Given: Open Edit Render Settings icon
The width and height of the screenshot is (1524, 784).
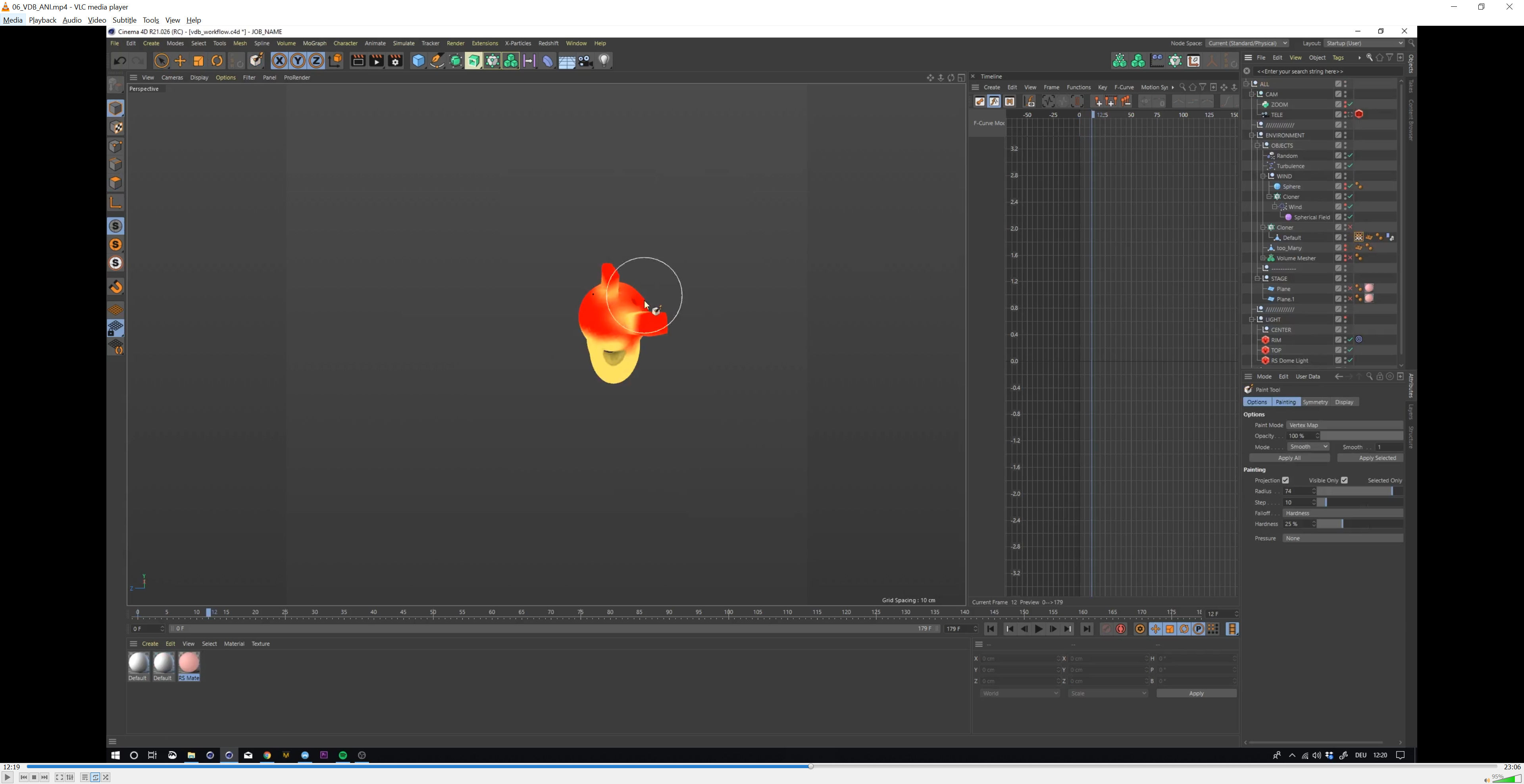Looking at the screenshot, I should coord(396,61).
